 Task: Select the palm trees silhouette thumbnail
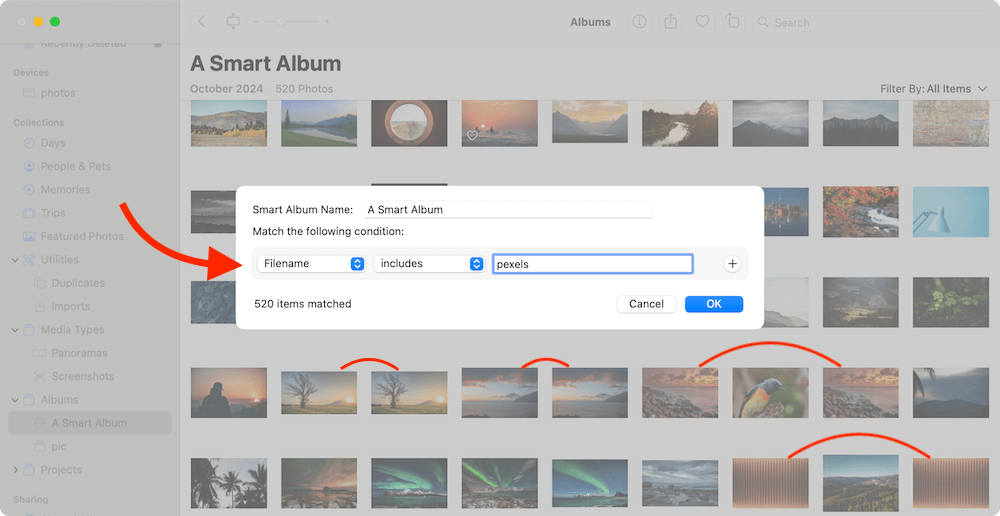(229, 483)
